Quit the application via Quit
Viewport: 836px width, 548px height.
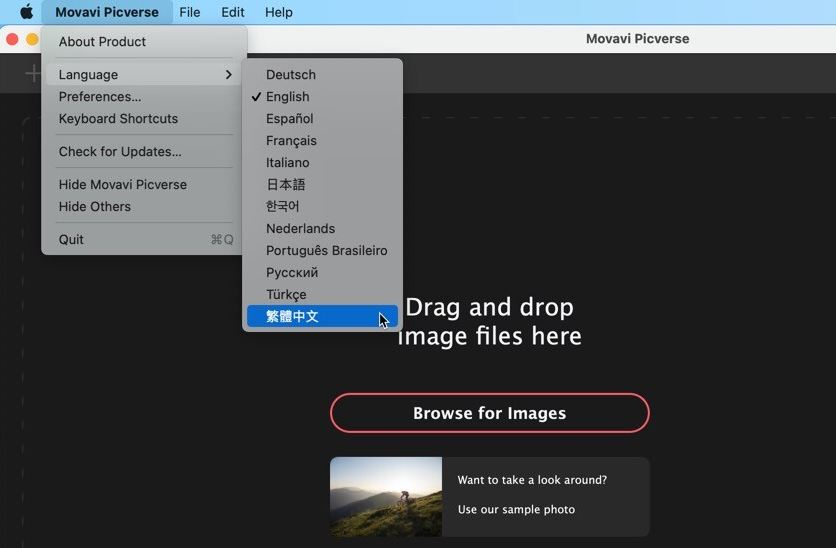144,239
